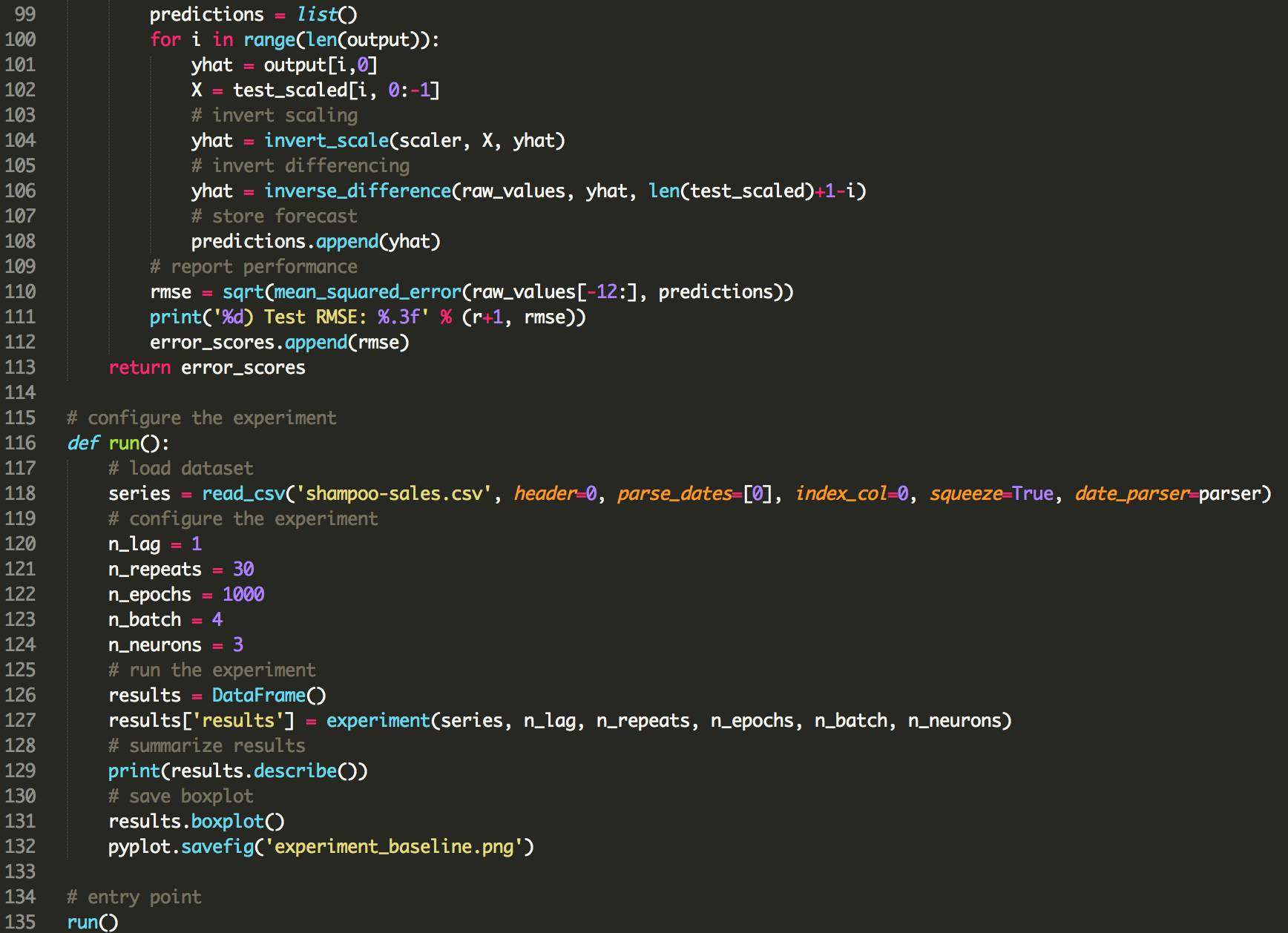Click line number 100 in the gutter

click(x=20, y=39)
